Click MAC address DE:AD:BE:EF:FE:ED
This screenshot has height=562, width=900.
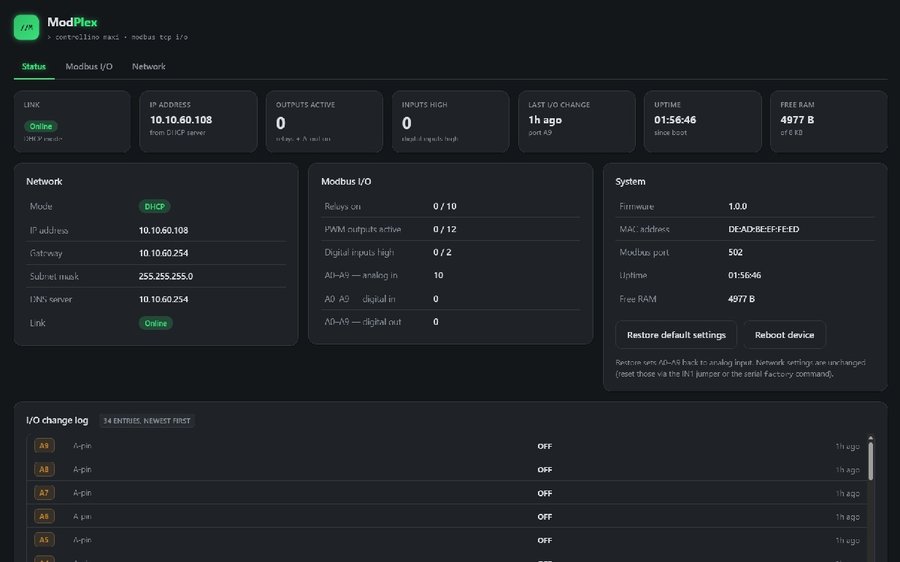763,229
